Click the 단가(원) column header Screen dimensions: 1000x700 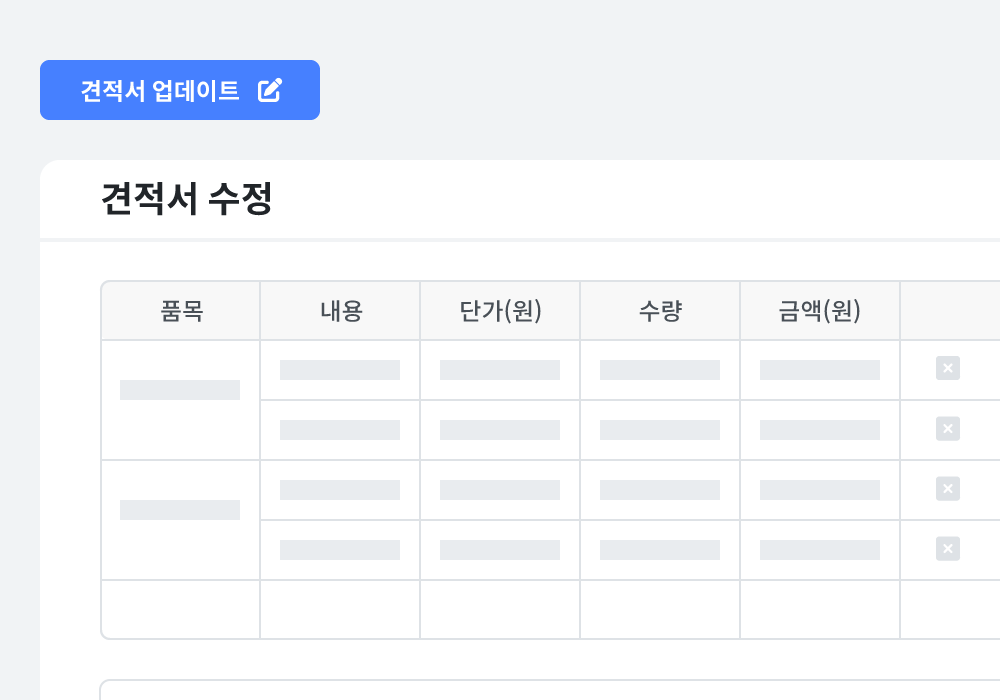pyautogui.click(x=500, y=311)
